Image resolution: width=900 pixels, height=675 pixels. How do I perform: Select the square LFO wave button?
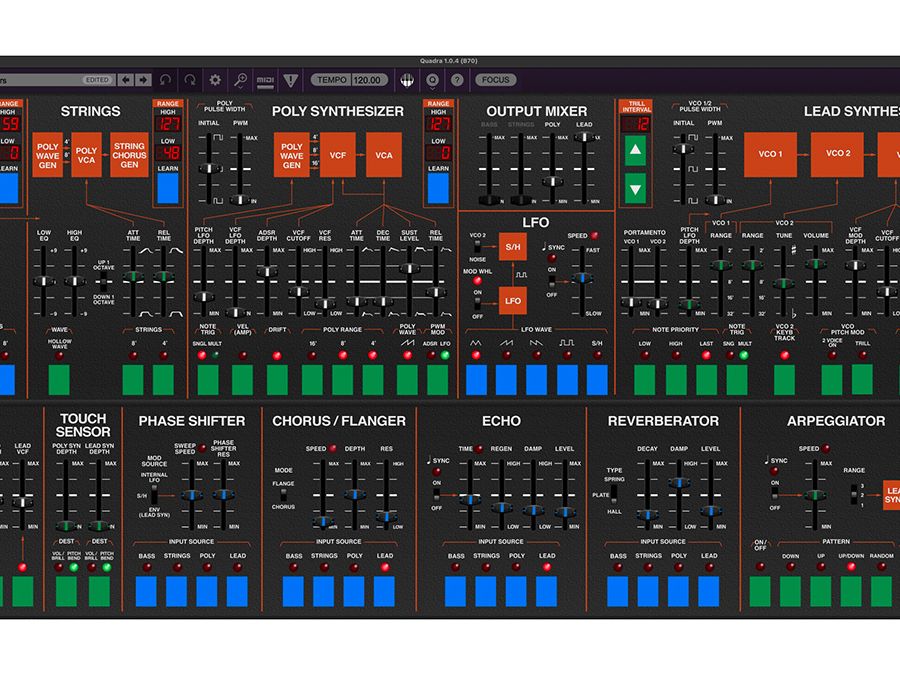pos(567,380)
